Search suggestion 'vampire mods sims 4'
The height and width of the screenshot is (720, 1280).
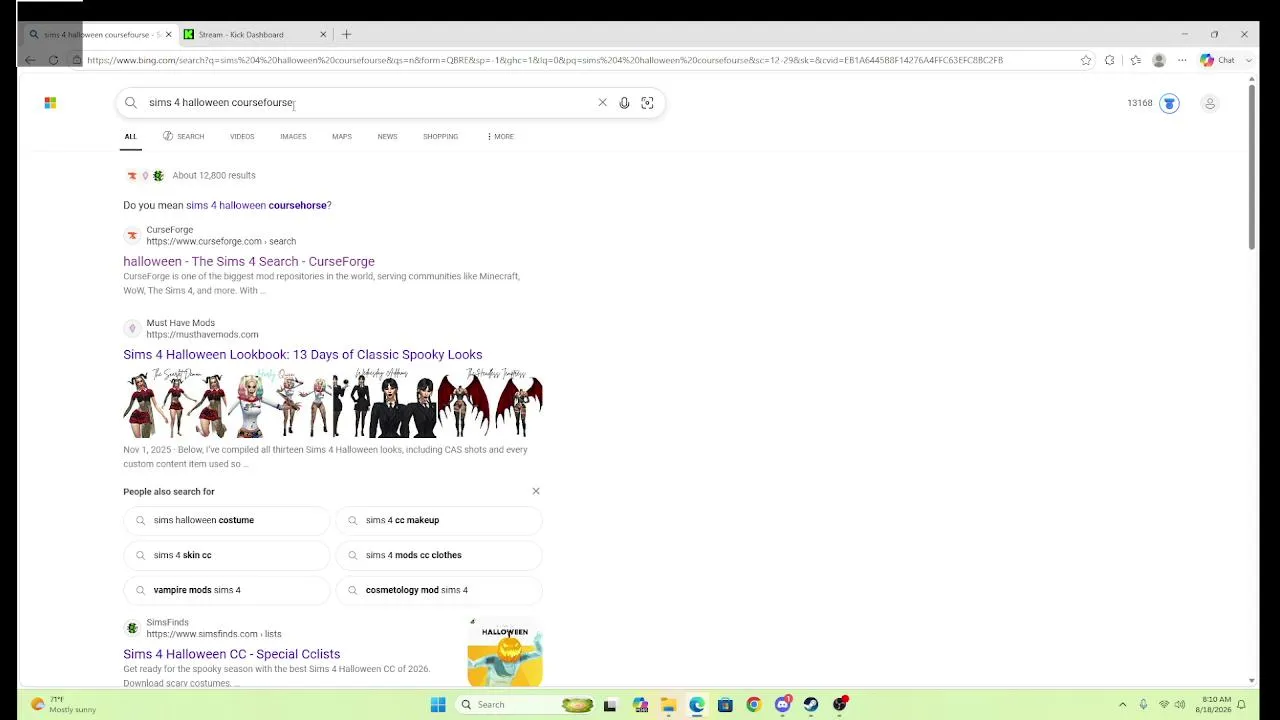coord(227,590)
